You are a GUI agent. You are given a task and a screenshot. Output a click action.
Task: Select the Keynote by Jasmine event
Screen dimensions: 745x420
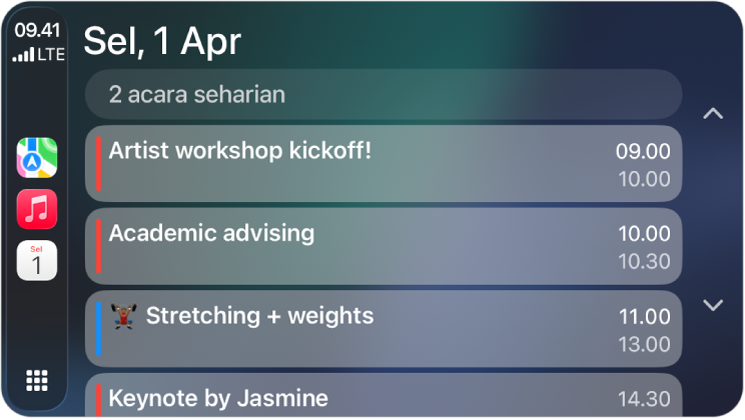pos(383,397)
